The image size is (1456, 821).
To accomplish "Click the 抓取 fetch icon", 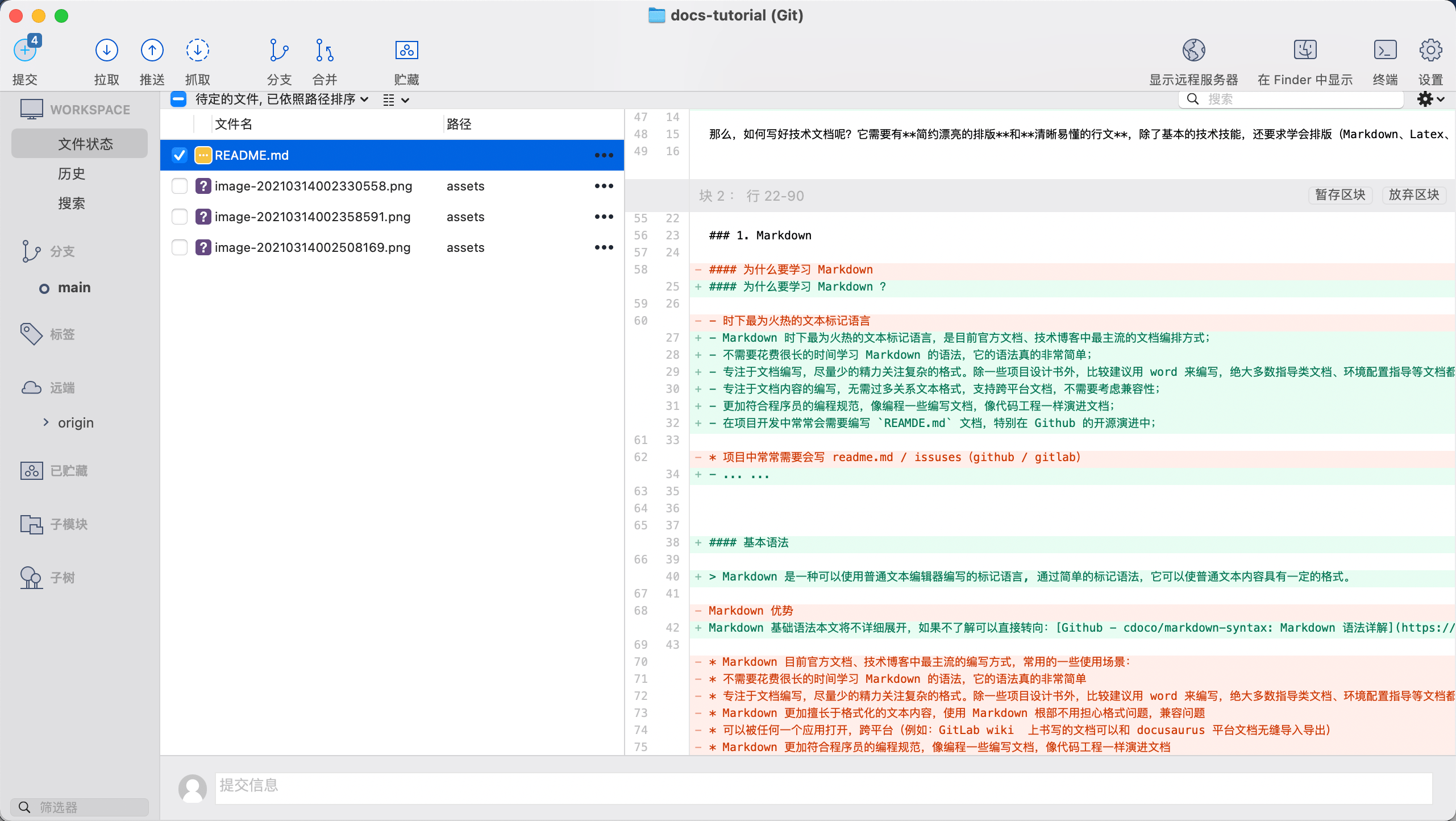I will tap(197, 51).
